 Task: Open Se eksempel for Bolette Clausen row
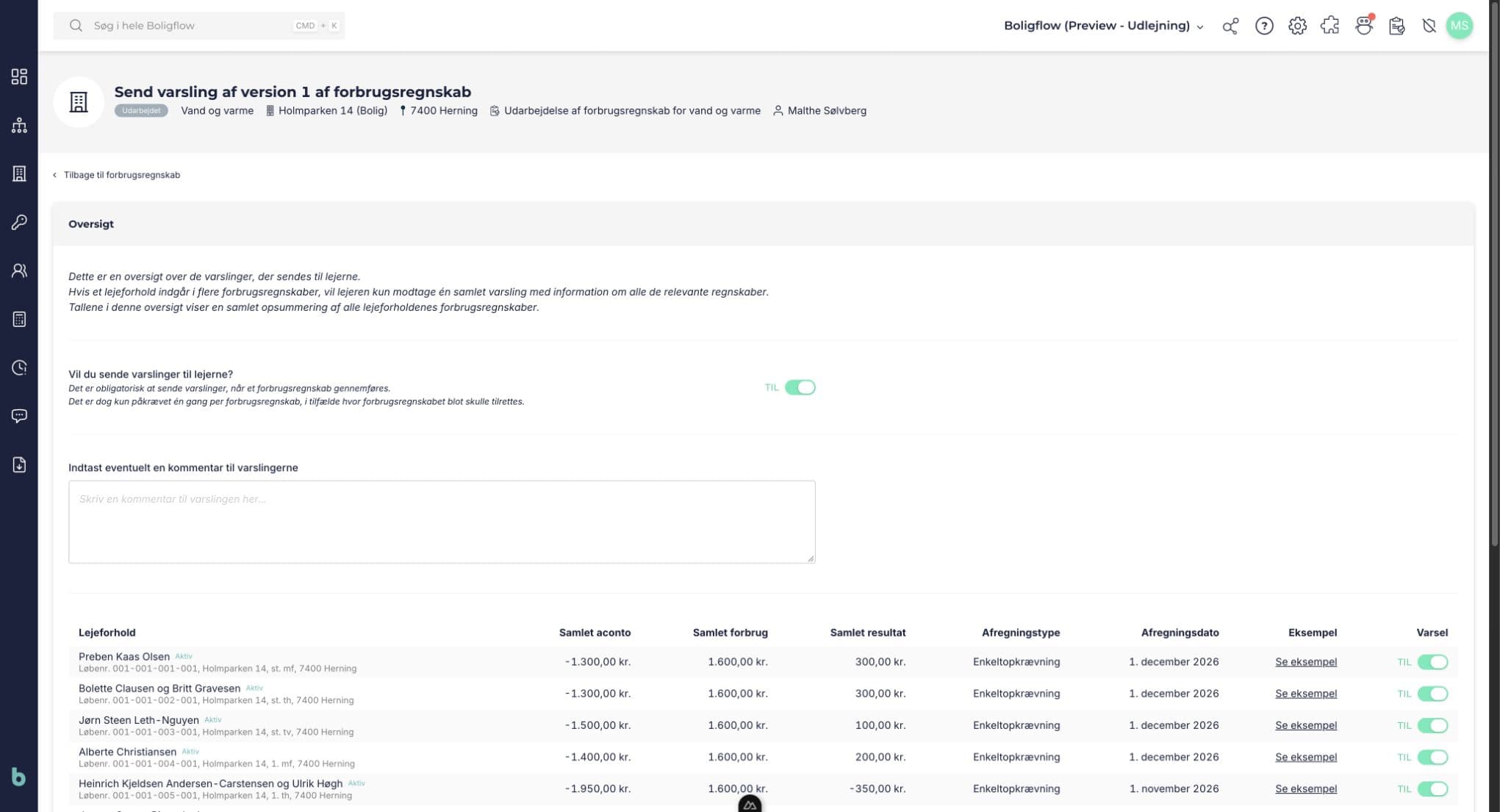[x=1305, y=694]
